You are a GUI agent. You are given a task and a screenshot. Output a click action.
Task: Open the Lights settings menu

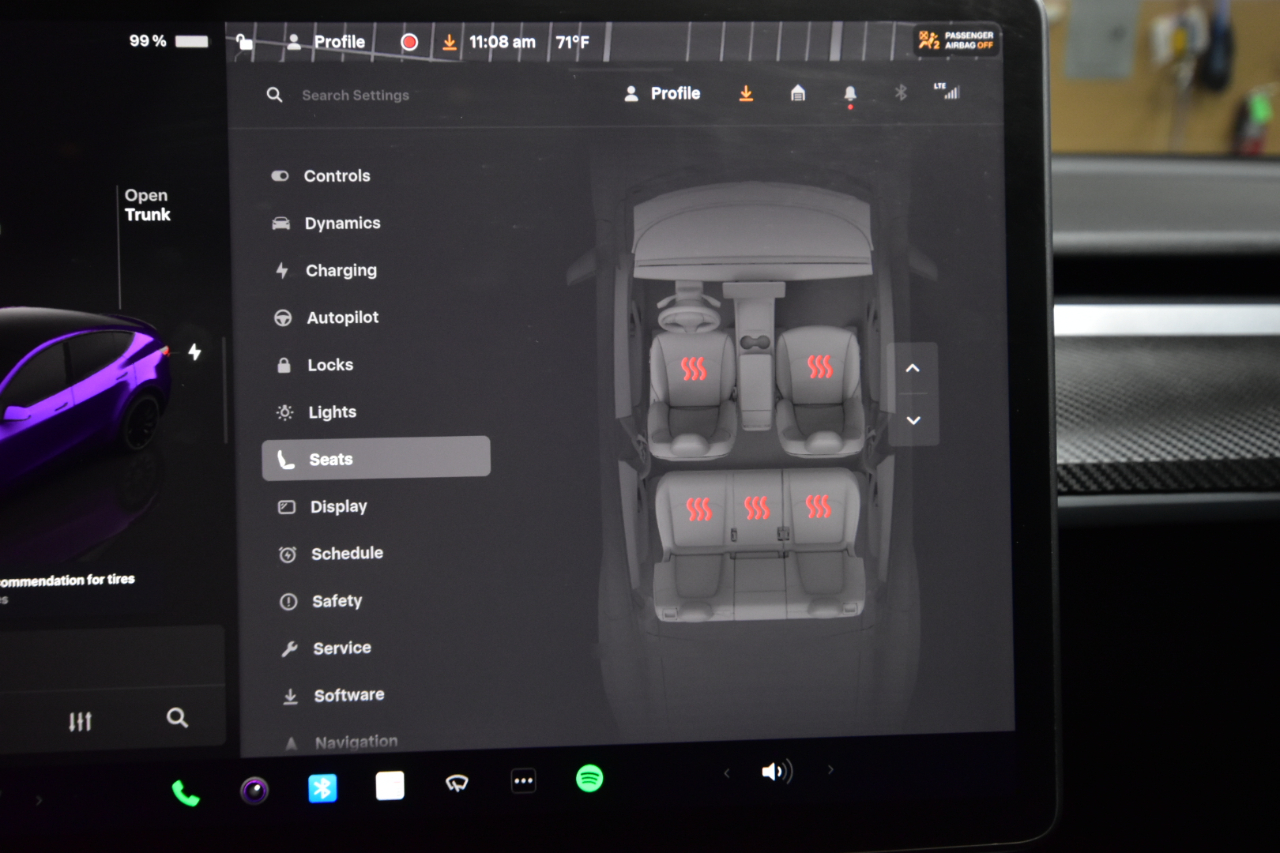[x=316, y=412]
